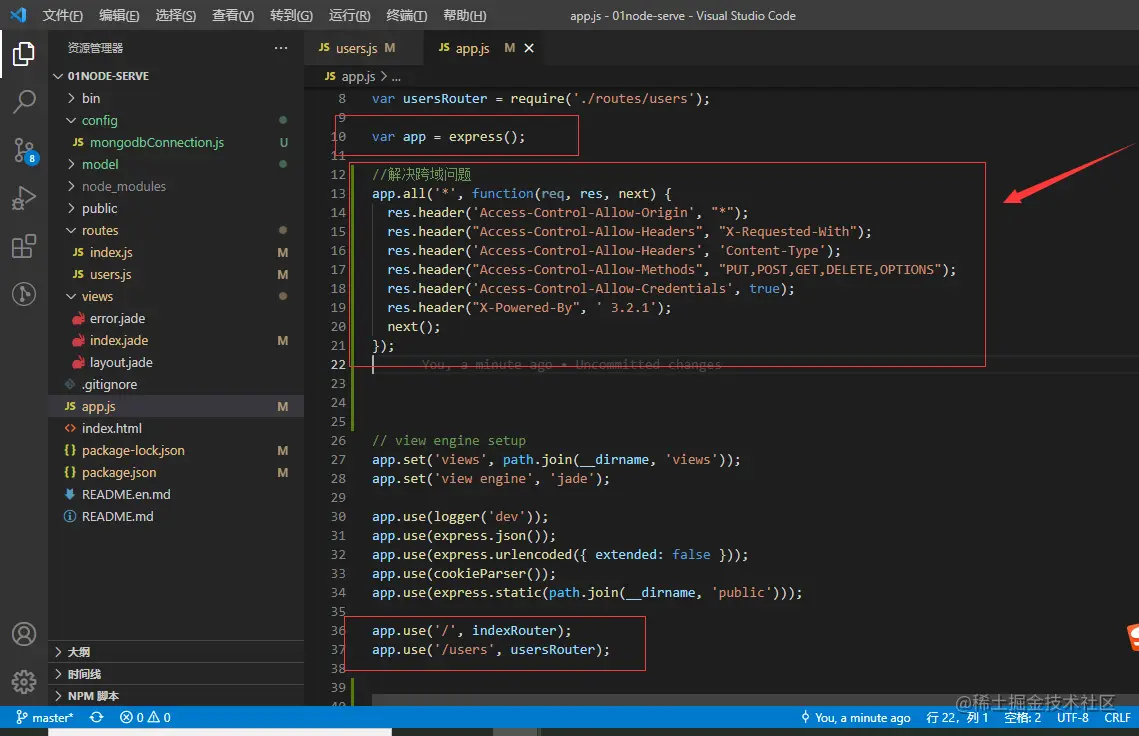1139x736 pixels.
Task: Open the Manage gear icon
Action: (x=23, y=682)
